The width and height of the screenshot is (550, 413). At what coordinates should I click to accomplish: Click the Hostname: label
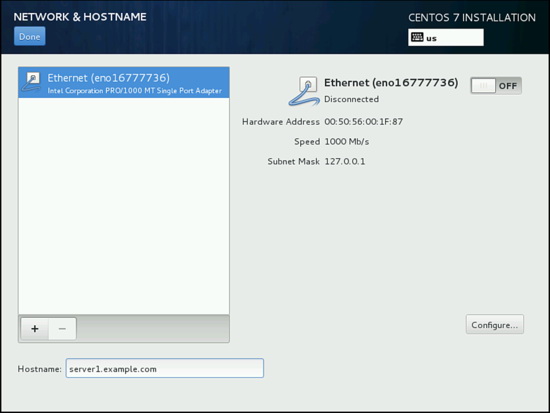40,369
